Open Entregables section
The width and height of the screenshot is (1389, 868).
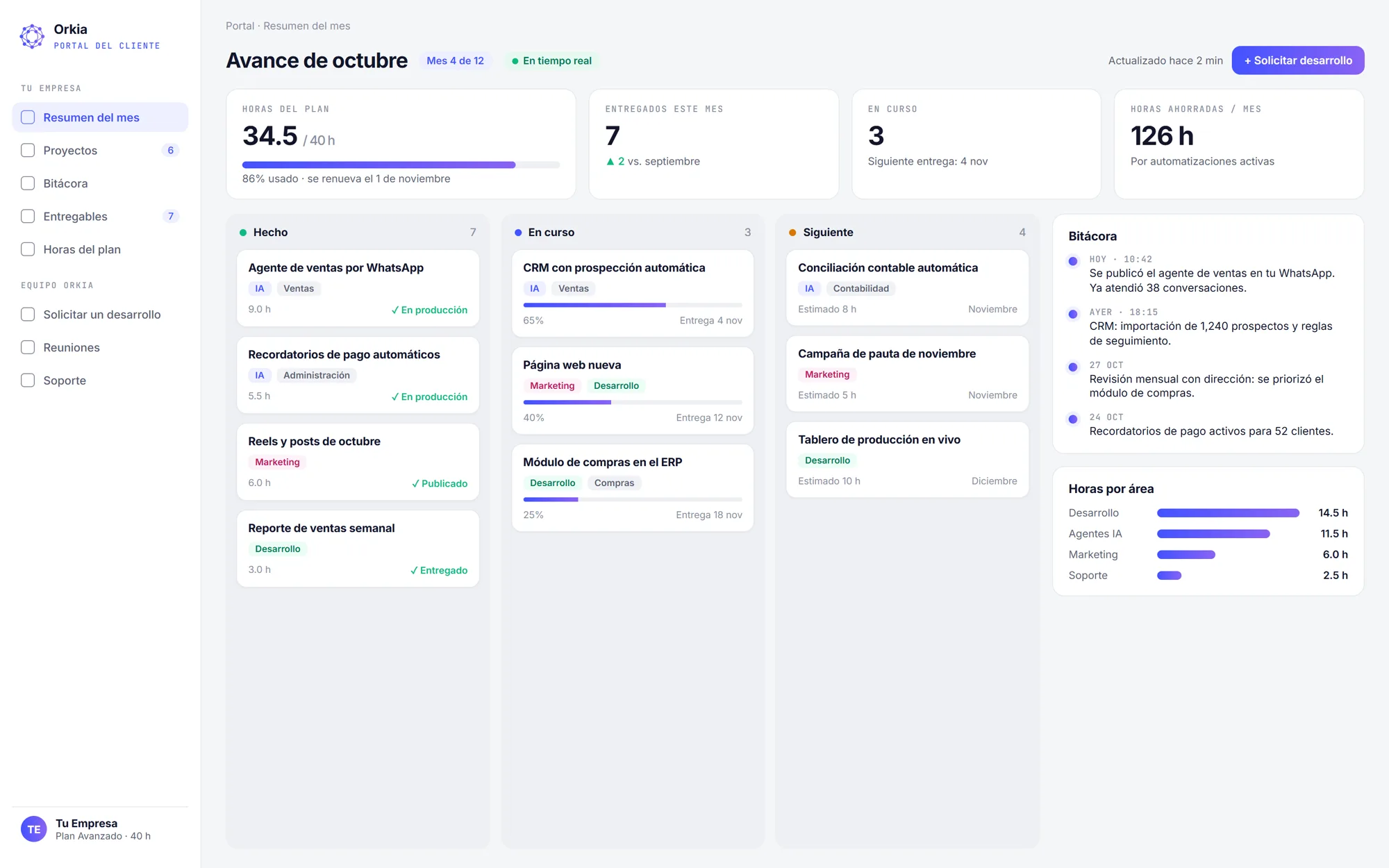[x=100, y=216]
